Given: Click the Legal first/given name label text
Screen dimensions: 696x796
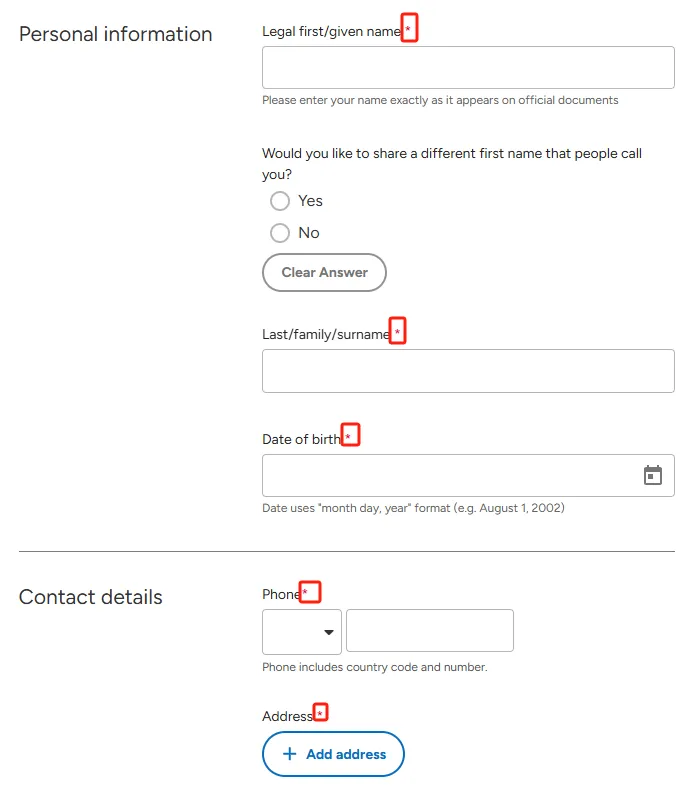Looking at the screenshot, I should [331, 31].
